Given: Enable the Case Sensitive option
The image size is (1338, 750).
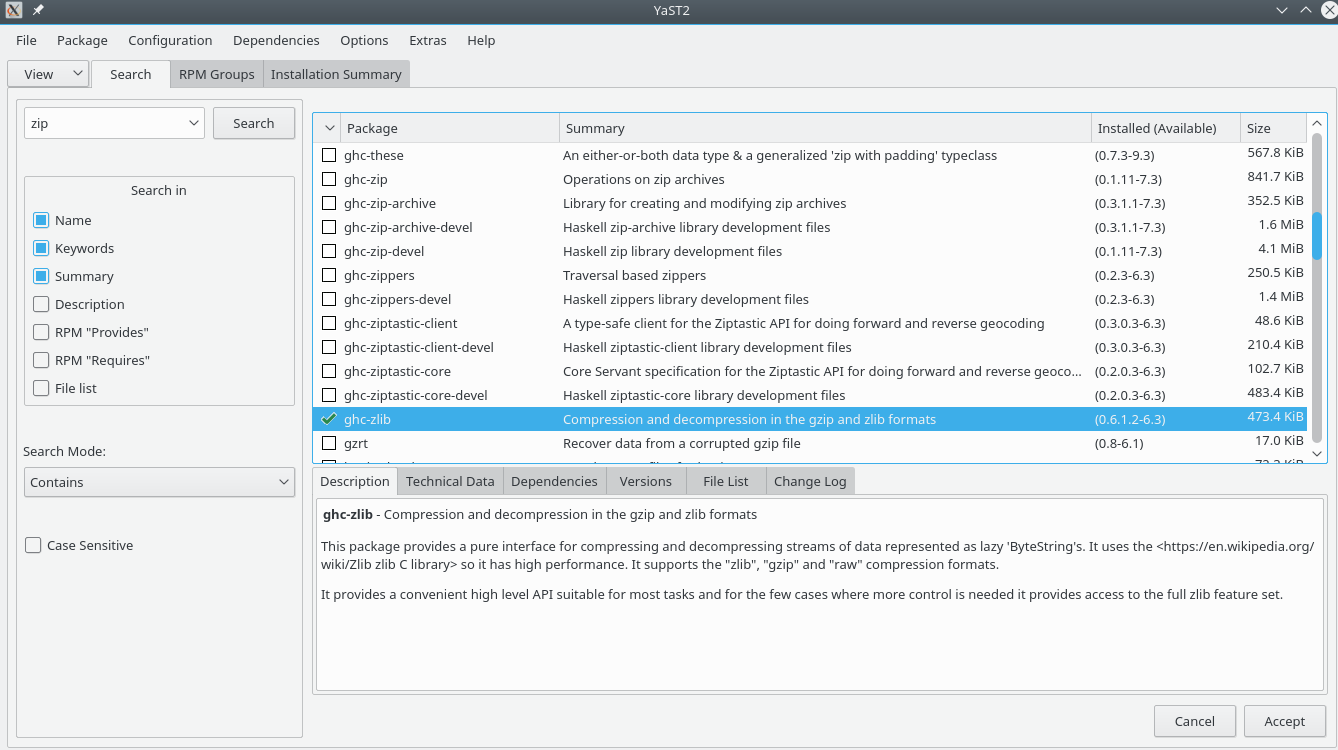Looking at the screenshot, I should 33,545.
